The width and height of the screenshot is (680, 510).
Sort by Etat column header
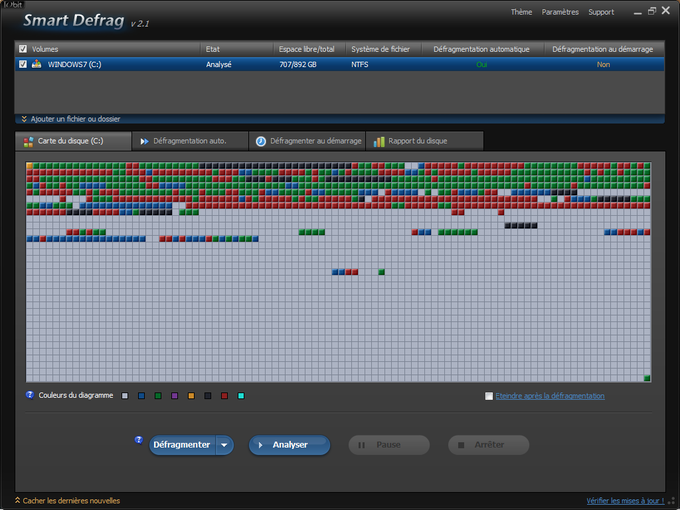tap(237, 49)
